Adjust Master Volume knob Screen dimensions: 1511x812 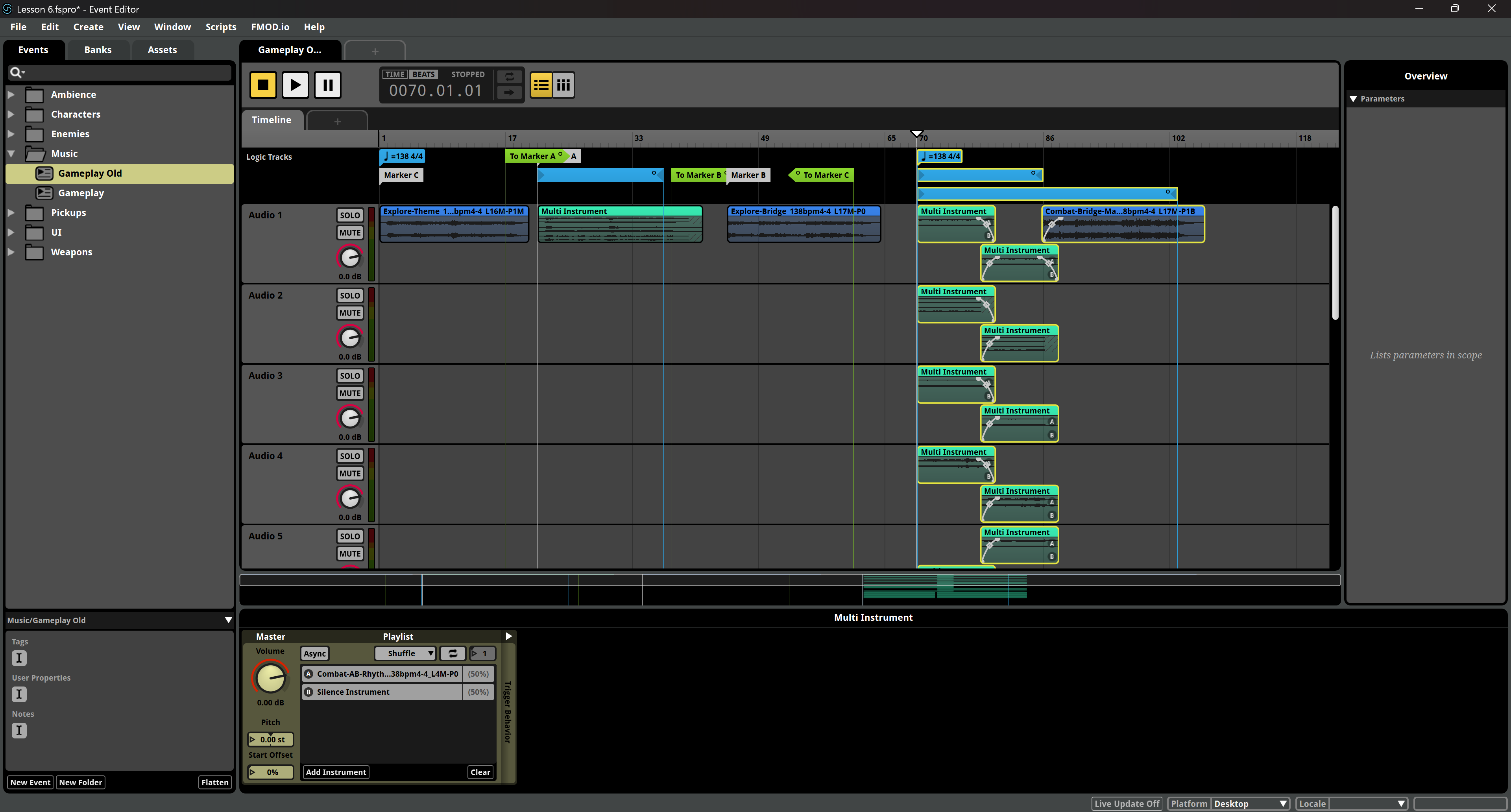(x=270, y=679)
